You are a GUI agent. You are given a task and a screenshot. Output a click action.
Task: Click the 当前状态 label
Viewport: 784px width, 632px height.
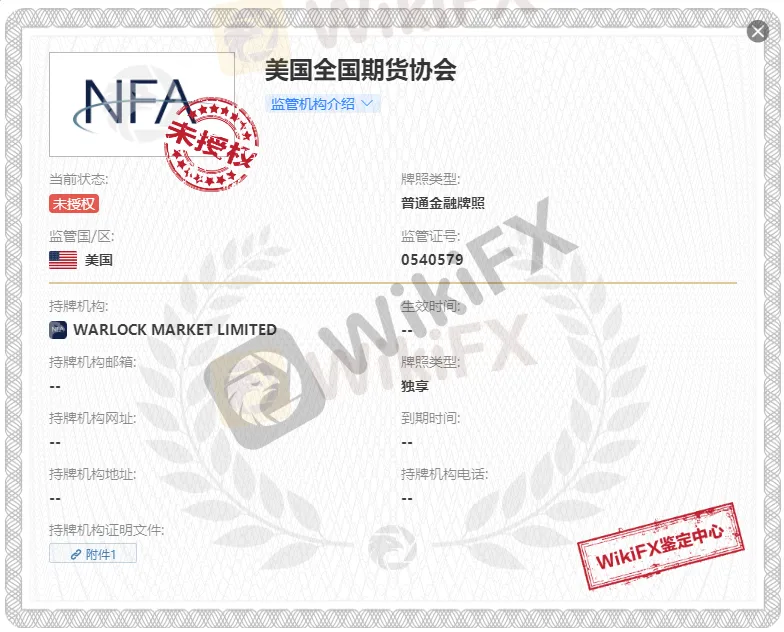(x=78, y=179)
